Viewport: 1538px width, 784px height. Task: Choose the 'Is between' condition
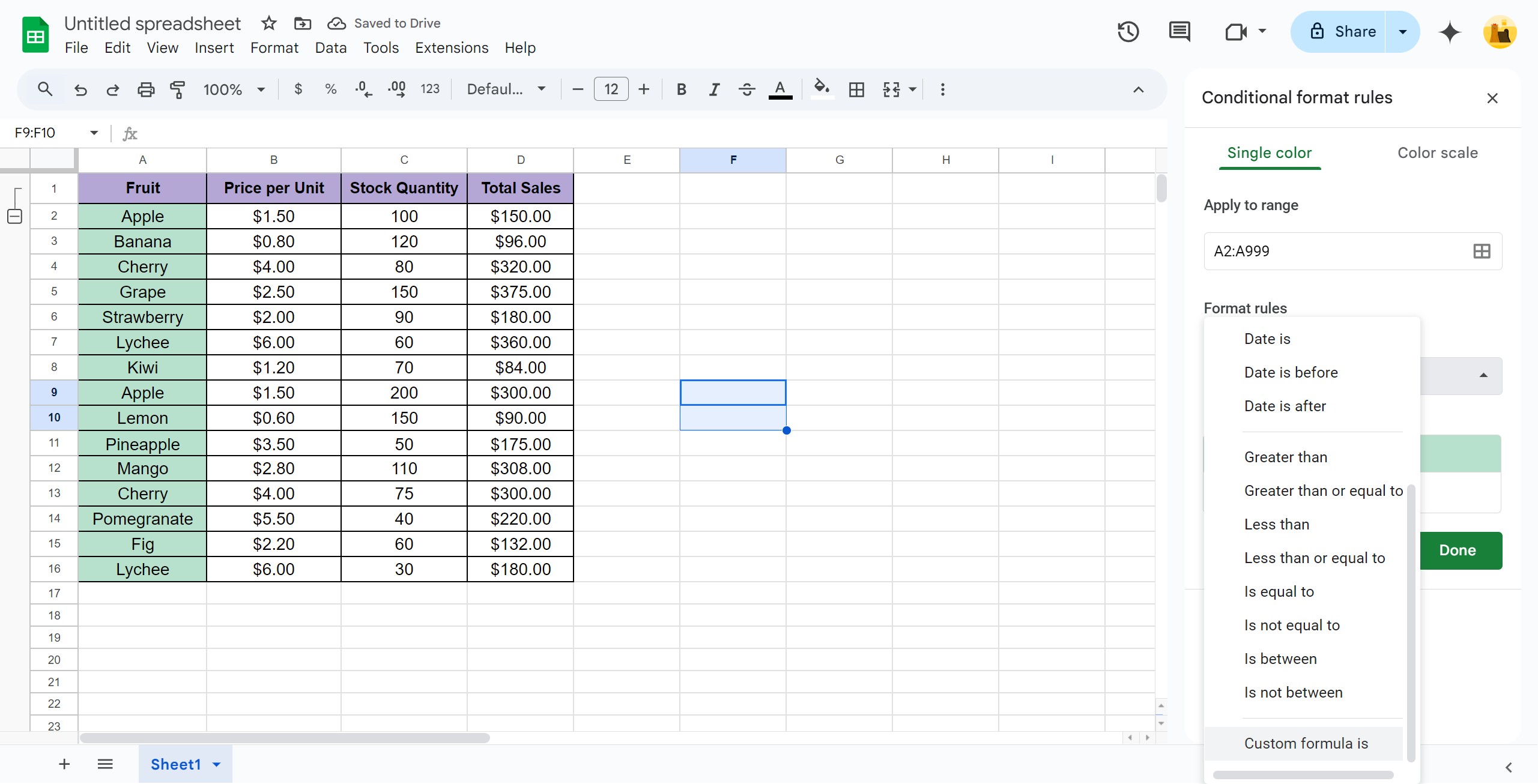(x=1303, y=659)
